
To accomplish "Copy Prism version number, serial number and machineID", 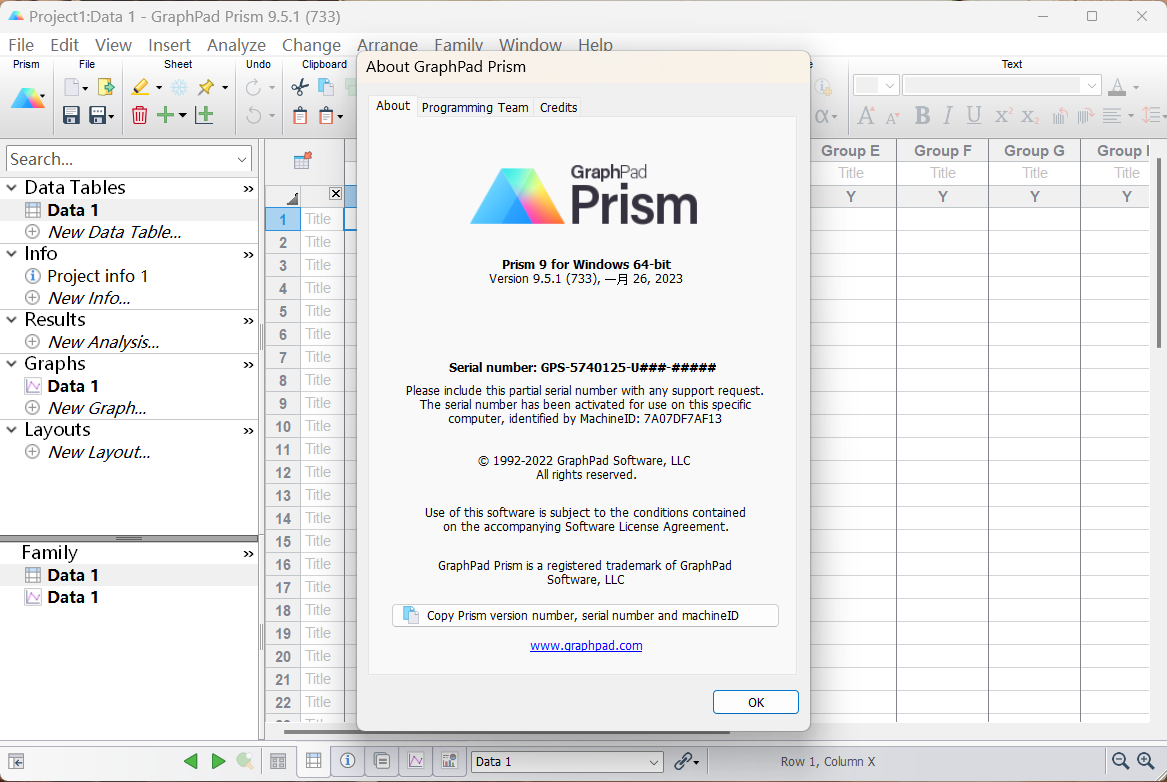I will click(585, 615).
